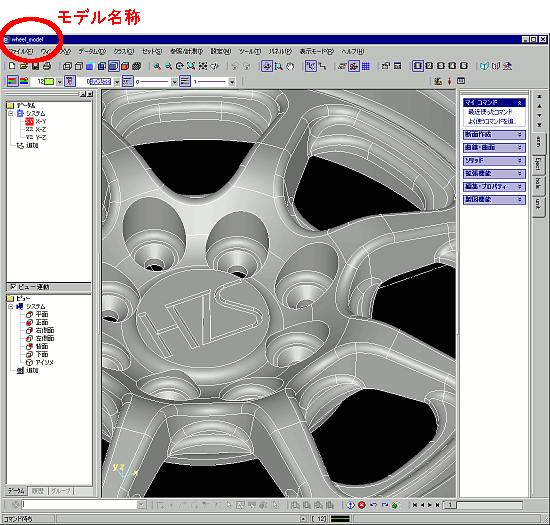This screenshot has height=525, width=550.
Task: Select the mesh cube display icon
Action: click(x=136, y=66)
